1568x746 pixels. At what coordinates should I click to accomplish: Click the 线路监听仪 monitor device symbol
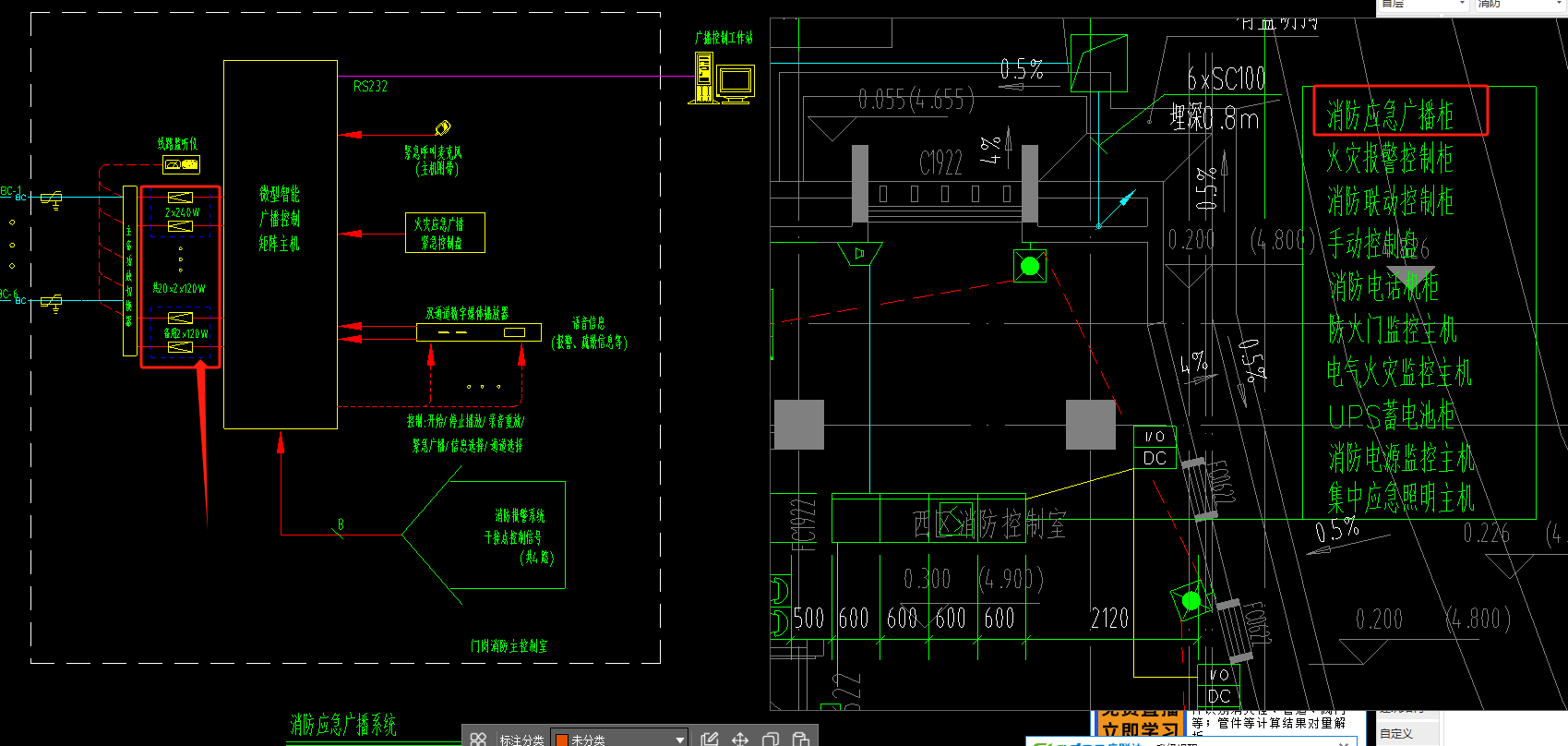[181, 164]
